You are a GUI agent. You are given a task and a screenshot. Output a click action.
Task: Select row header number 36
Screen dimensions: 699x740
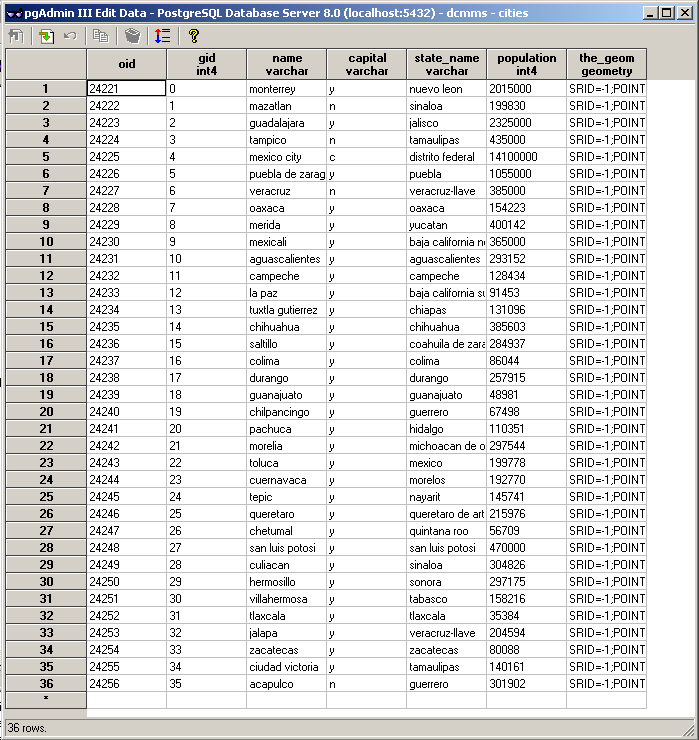pos(46,683)
